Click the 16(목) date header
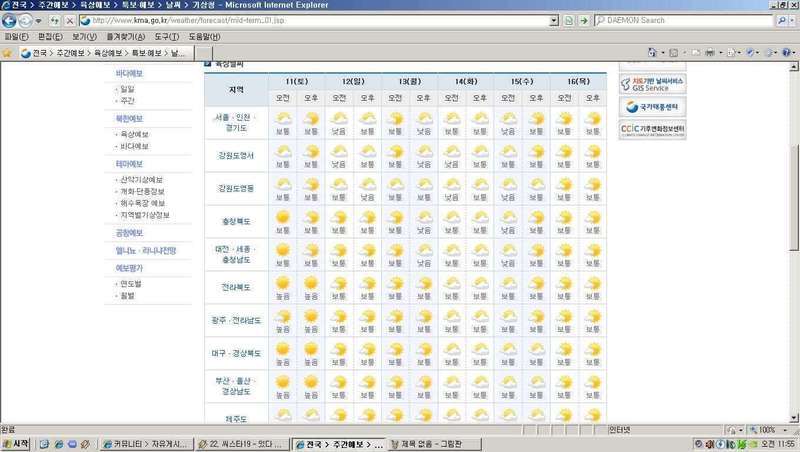 [x=578, y=82]
